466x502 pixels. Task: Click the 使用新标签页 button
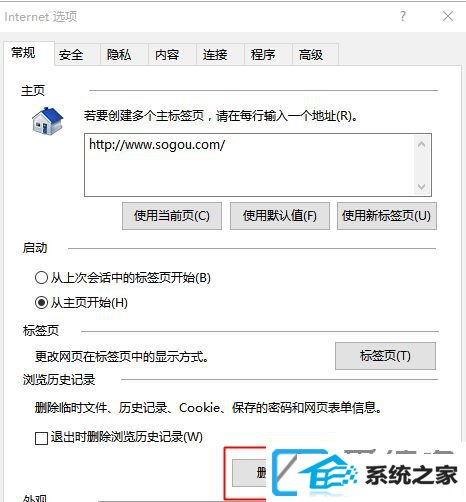coord(387,216)
